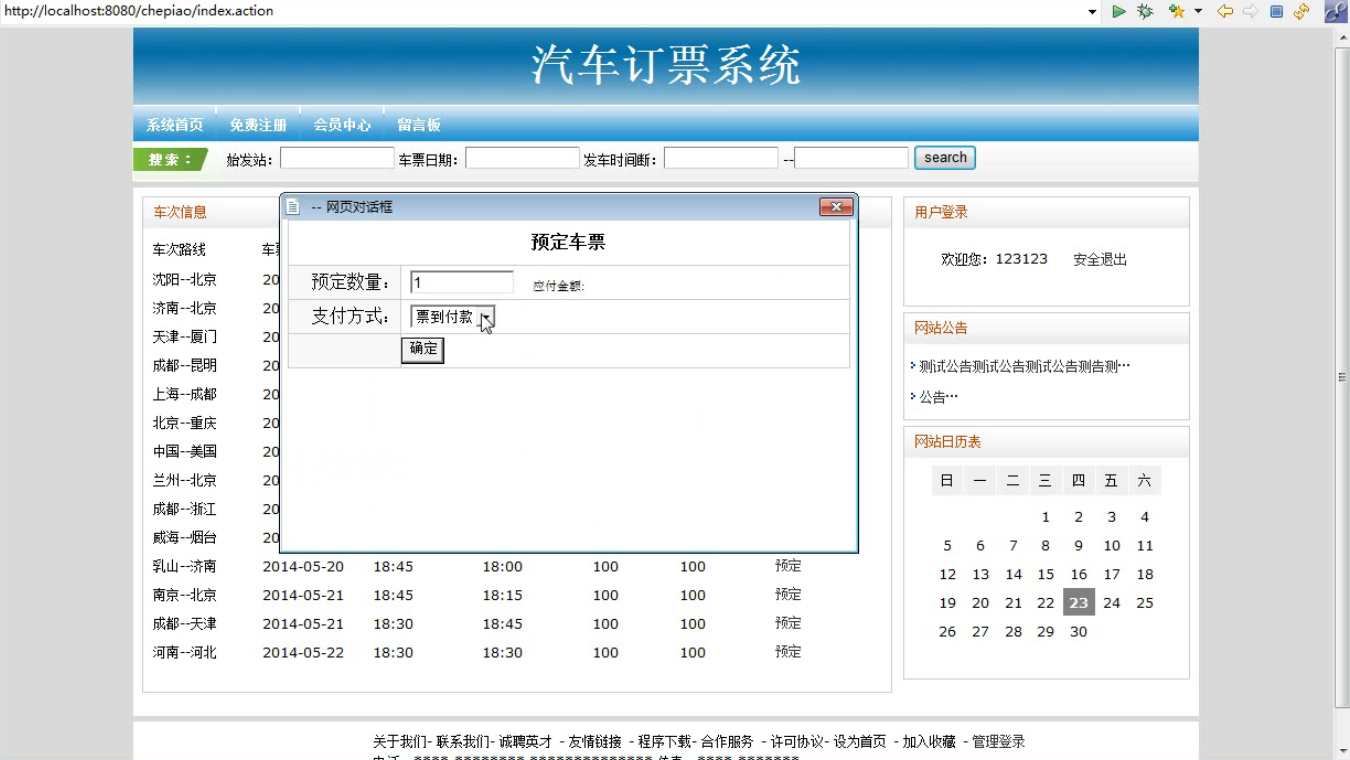Click the 安全退出 link
1350x760 pixels.
tap(1100, 259)
